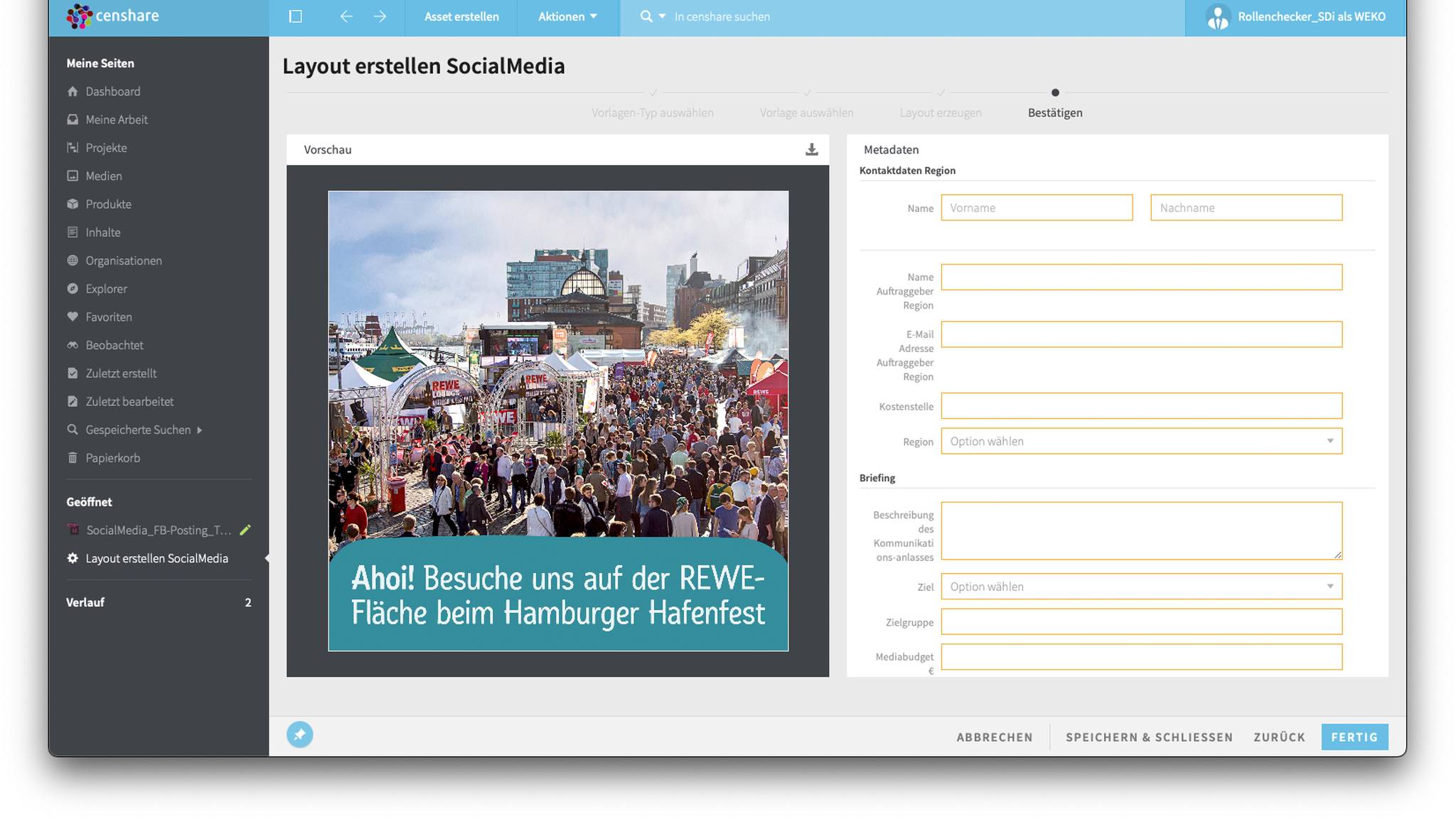Viewport: 1456px width, 822px height.
Task: Open Medien in sidebar
Action: click(x=104, y=176)
